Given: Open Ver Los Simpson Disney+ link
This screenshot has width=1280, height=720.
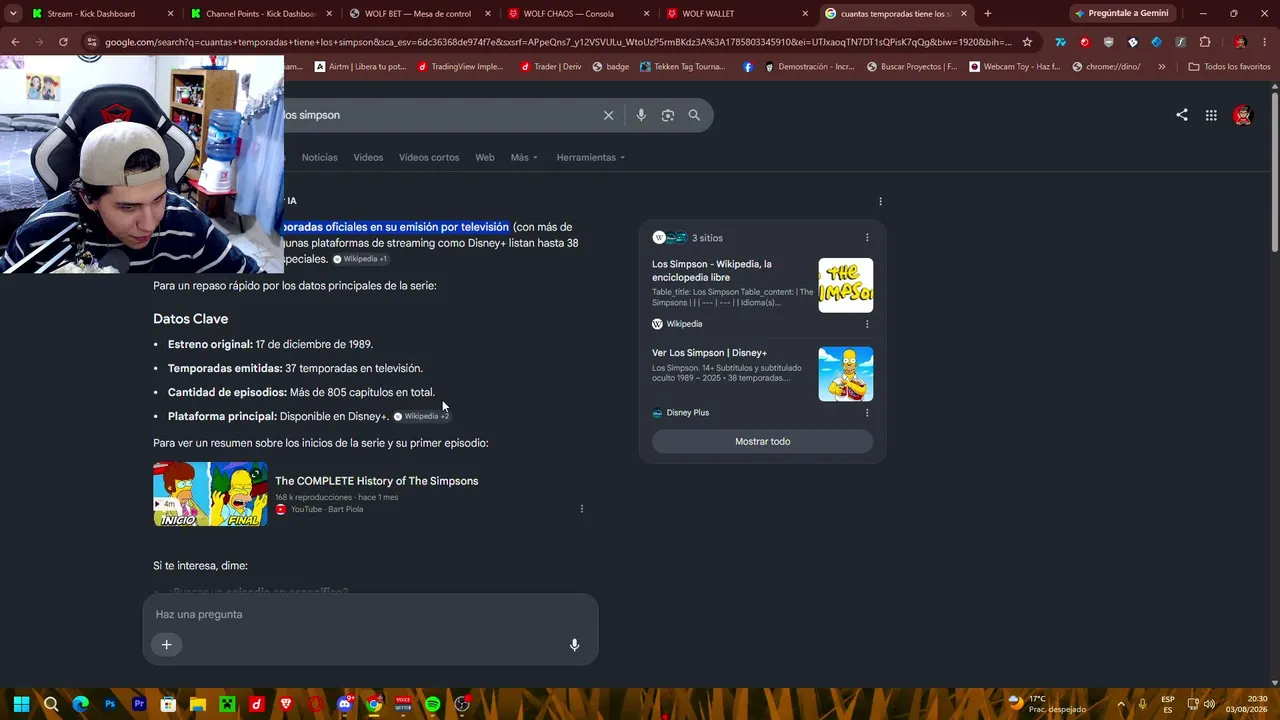Looking at the screenshot, I should (x=709, y=353).
